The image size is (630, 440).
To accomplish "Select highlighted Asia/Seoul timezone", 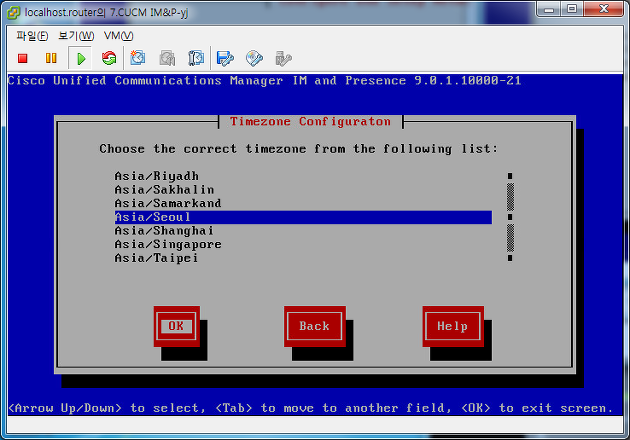I will 303,217.
